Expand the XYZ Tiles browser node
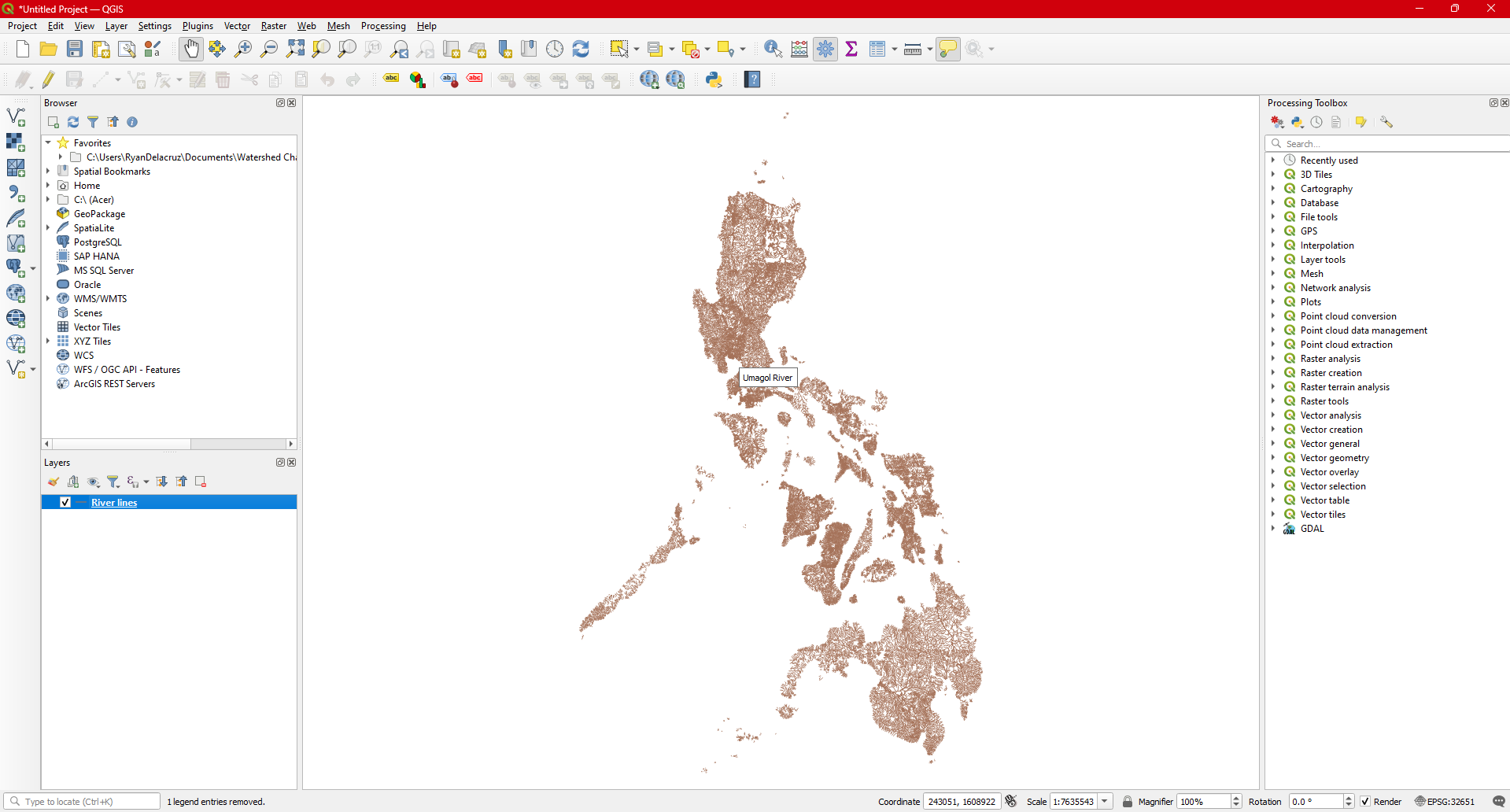Viewport: 1510px width, 812px height. [49, 341]
